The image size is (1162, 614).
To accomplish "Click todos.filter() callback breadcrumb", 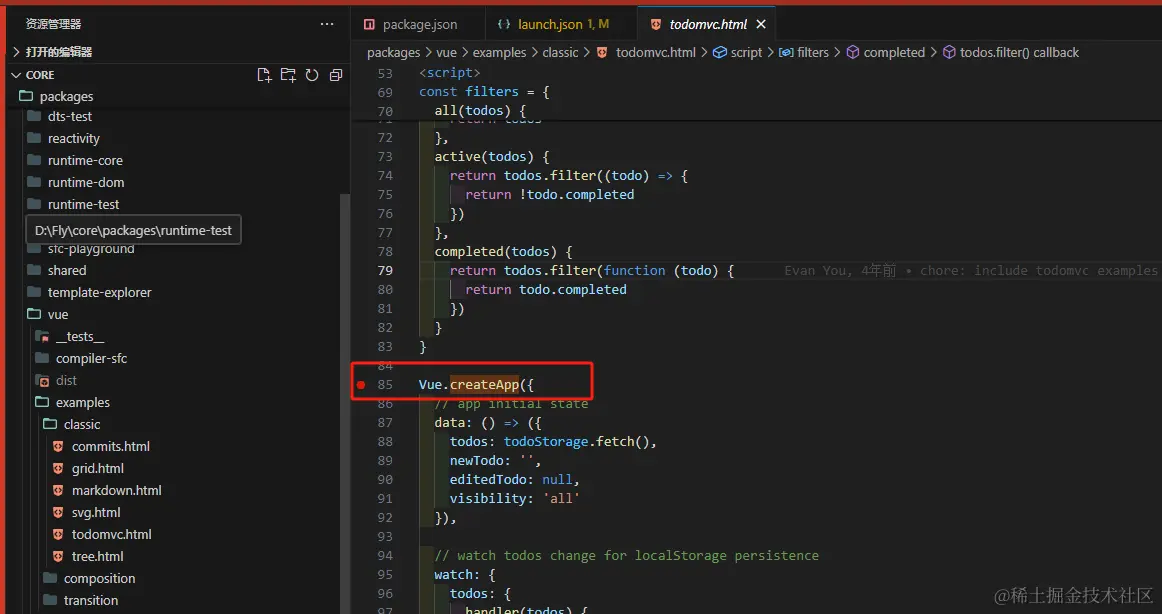I will tap(1011, 53).
